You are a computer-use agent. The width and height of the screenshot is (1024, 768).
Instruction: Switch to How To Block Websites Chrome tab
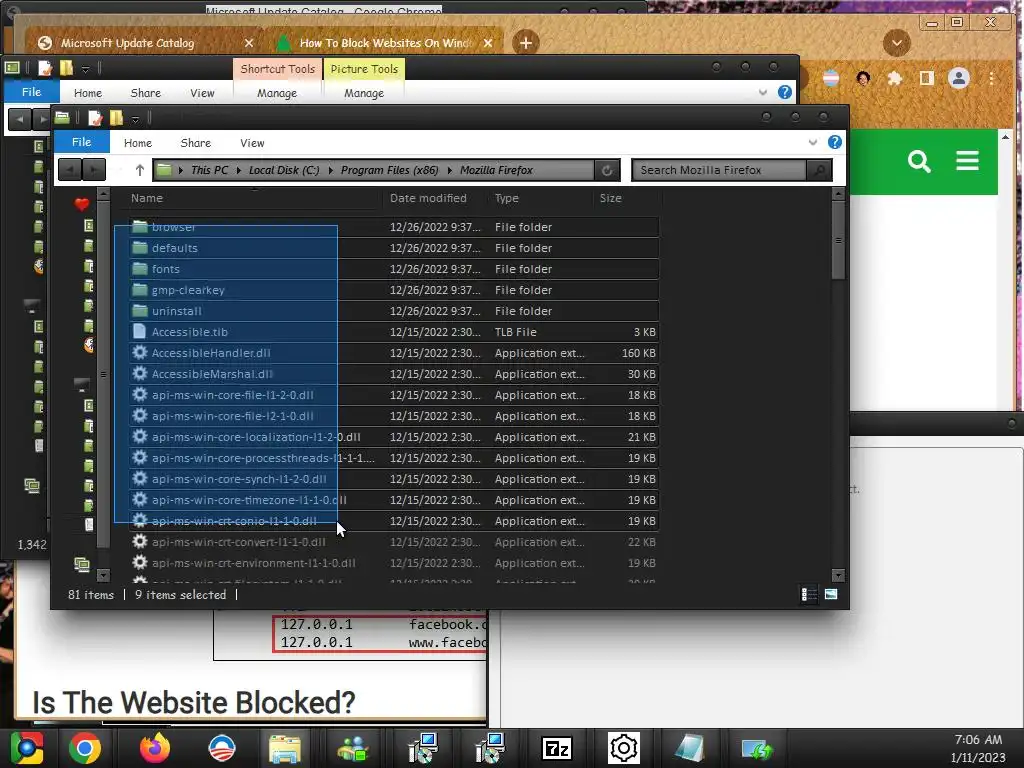coord(385,43)
